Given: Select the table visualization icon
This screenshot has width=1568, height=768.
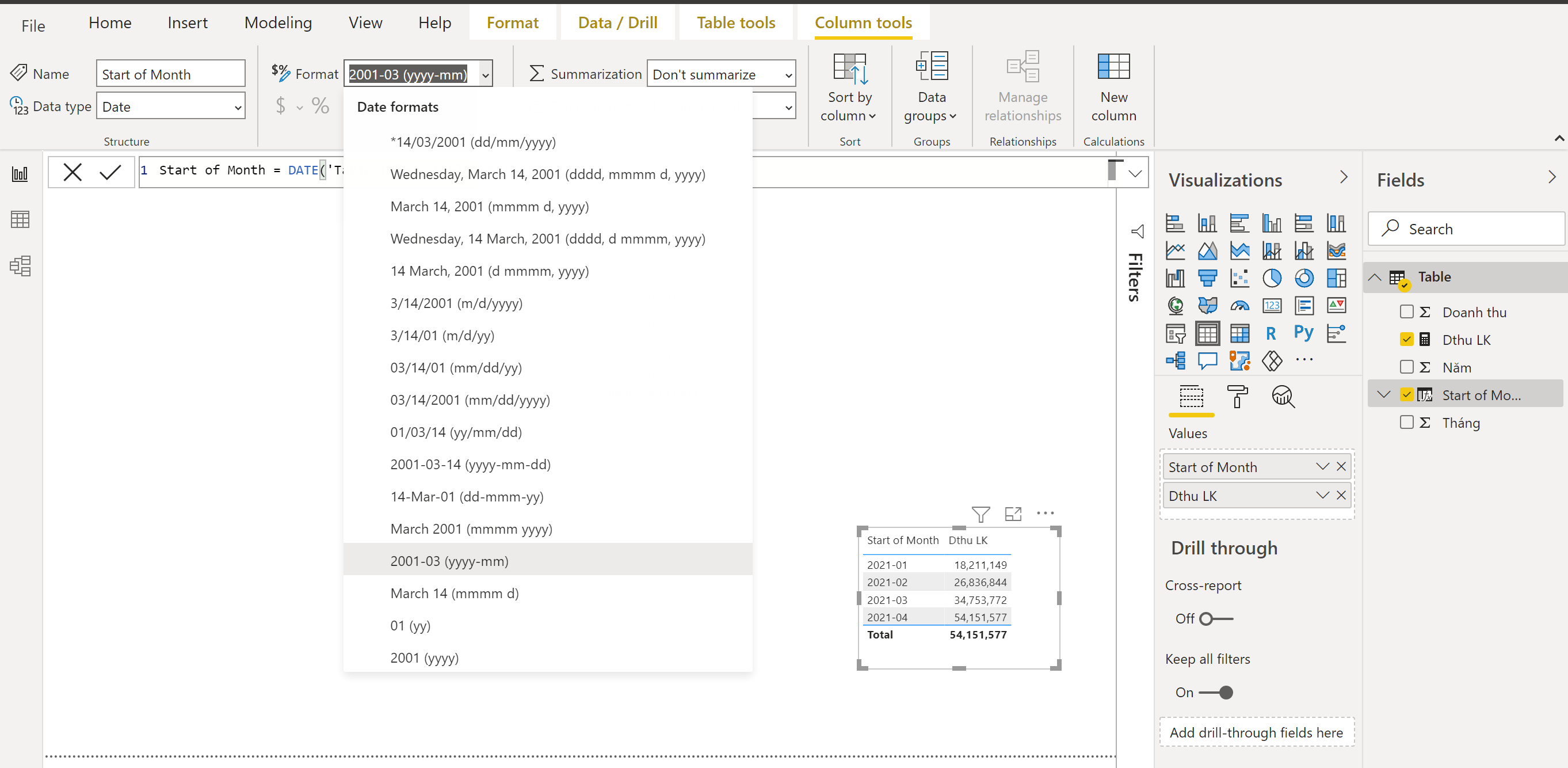Looking at the screenshot, I should point(1207,333).
